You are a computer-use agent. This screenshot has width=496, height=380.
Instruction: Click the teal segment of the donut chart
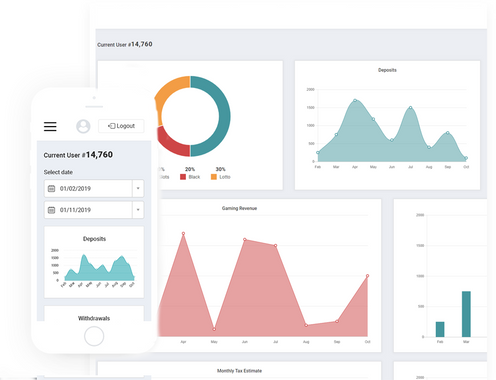(x=224, y=116)
